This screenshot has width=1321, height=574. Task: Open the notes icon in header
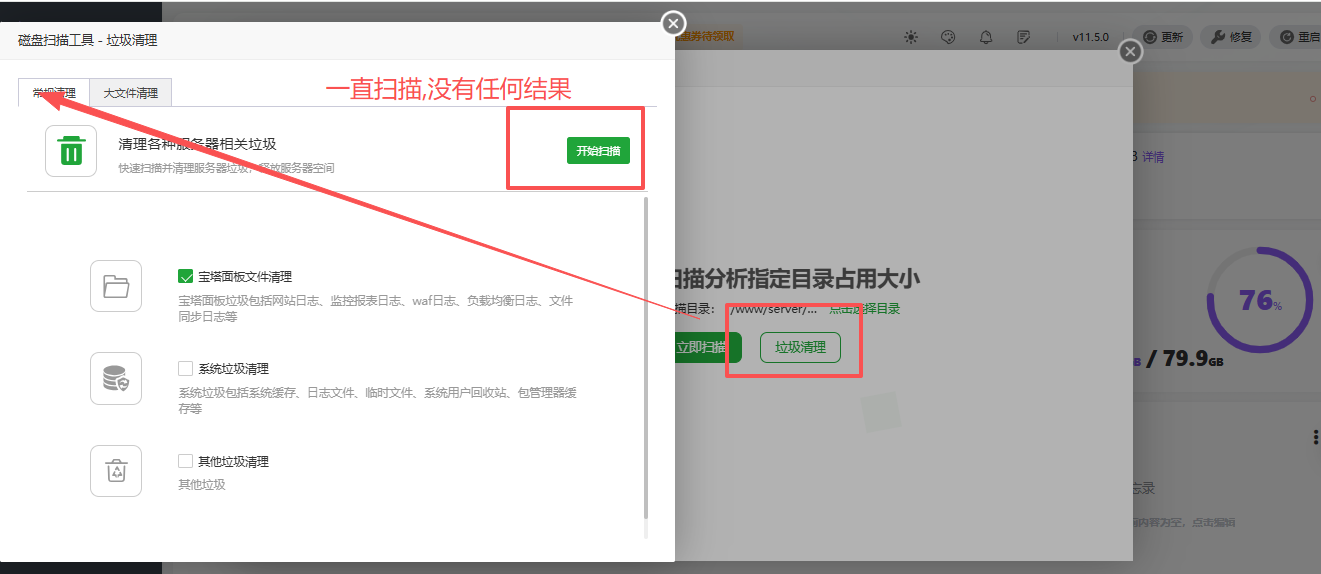pos(1024,37)
